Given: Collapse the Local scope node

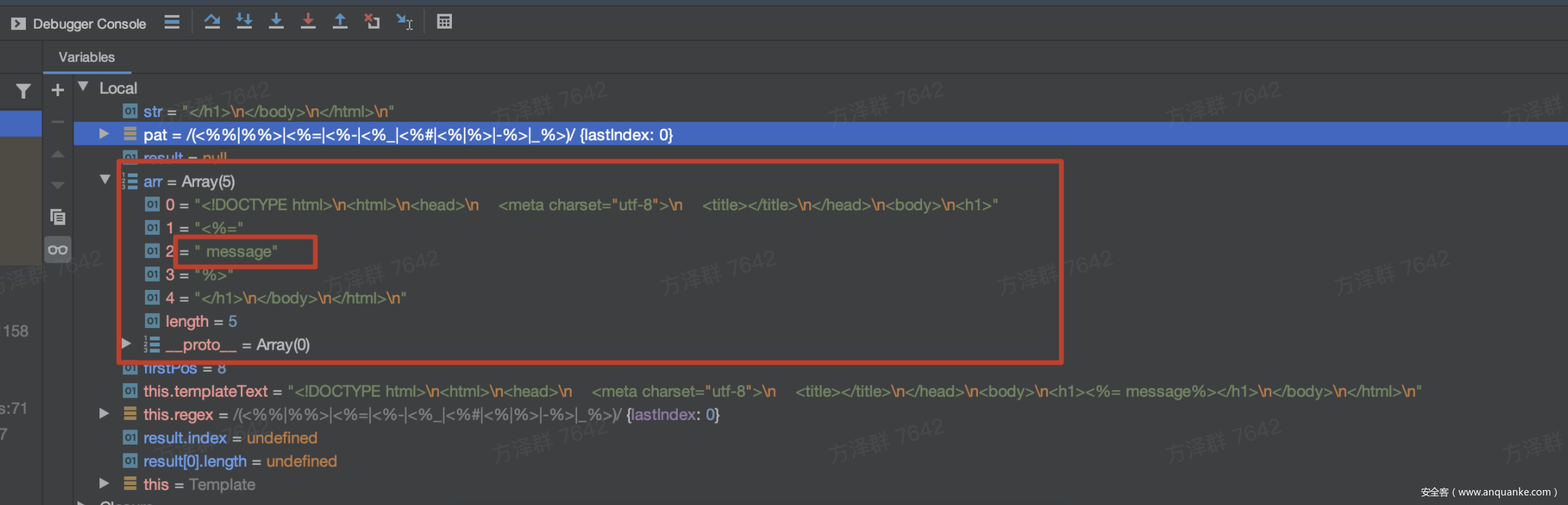Looking at the screenshot, I should (84, 86).
